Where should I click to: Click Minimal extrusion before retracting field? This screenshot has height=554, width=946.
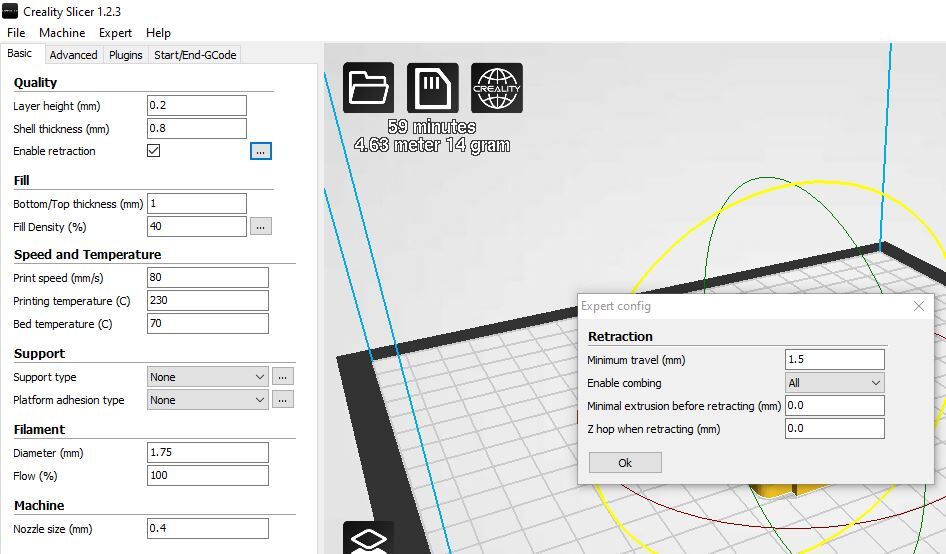pos(835,406)
